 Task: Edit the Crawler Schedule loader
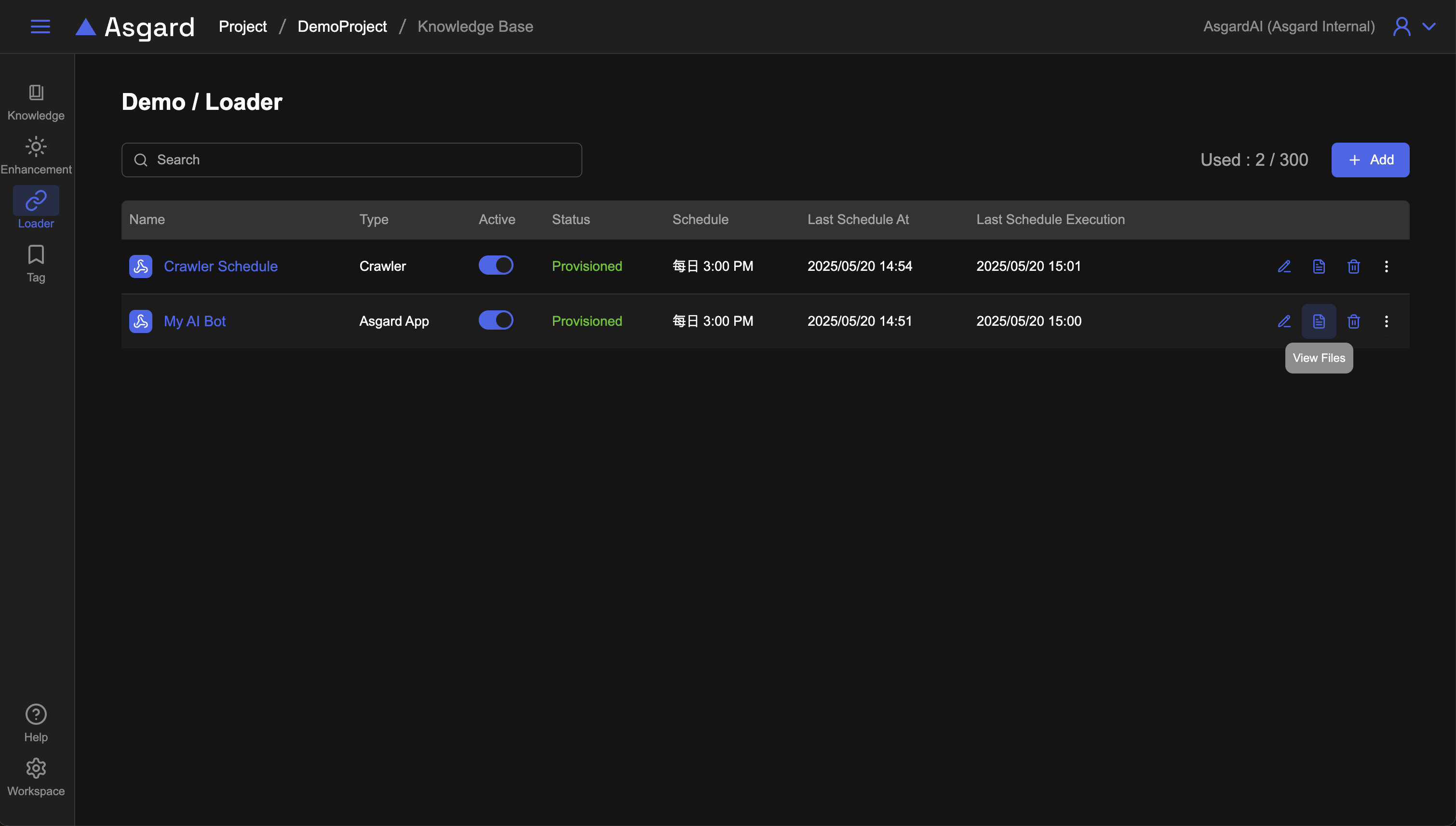1284,266
